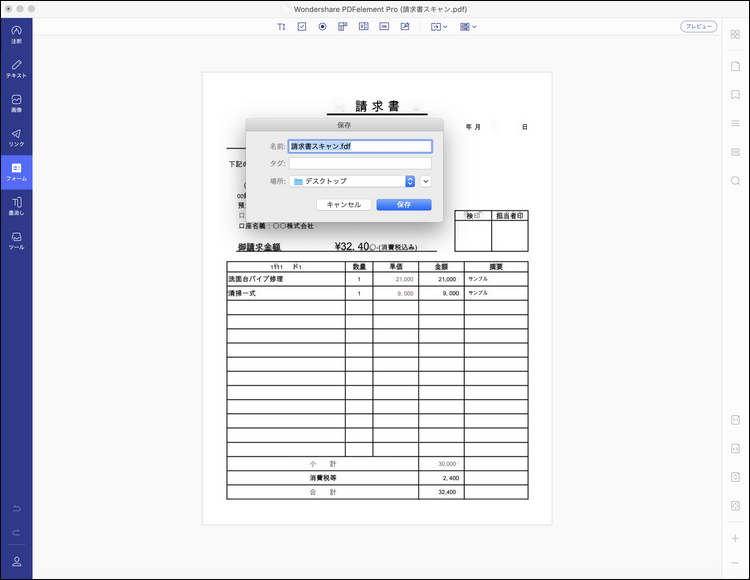The width and height of the screenshot is (750, 580).
Task: Click the undo arrow in sidebar
Action: point(16,508)
